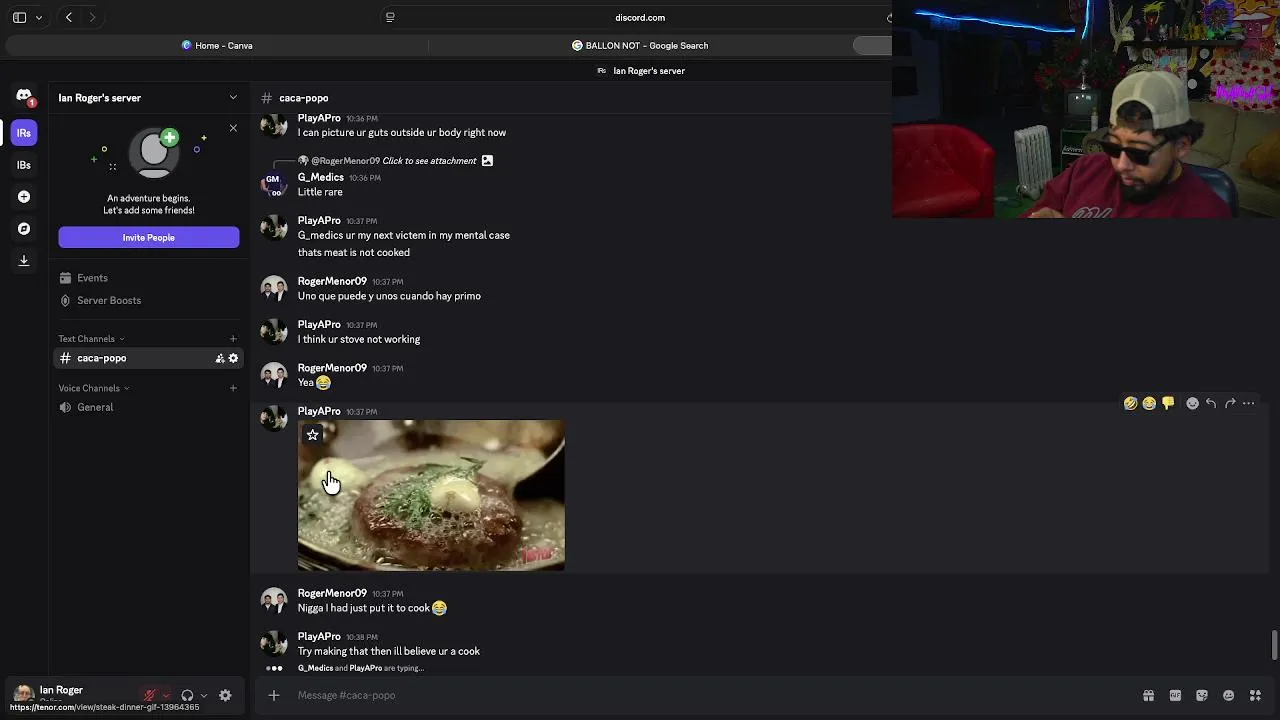1280x720 pixels.
Task: Favorite the steak GIF with star
Action: (313, 434)
